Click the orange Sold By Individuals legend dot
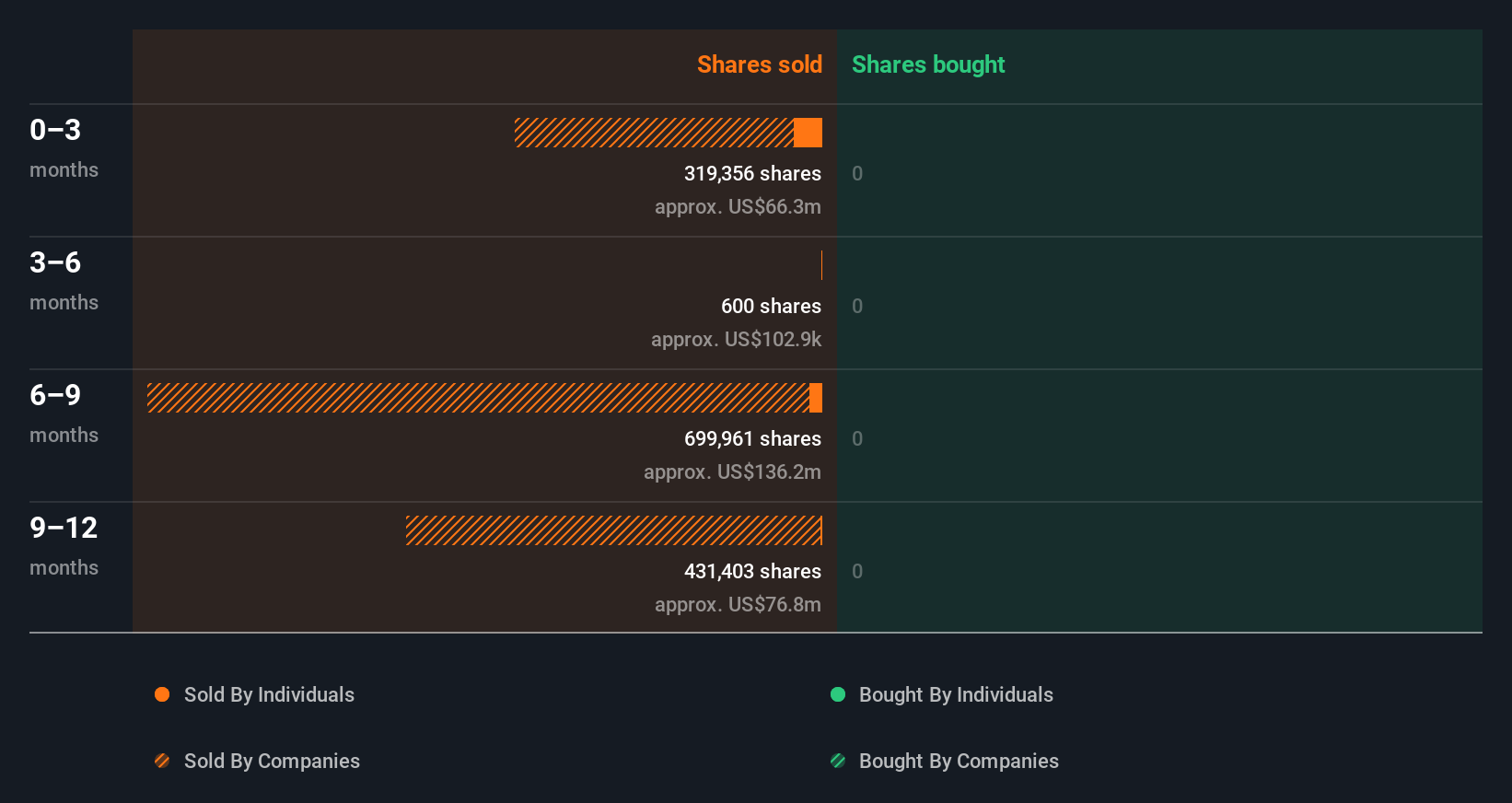1512x803 pixels. [x=162, y=694]
